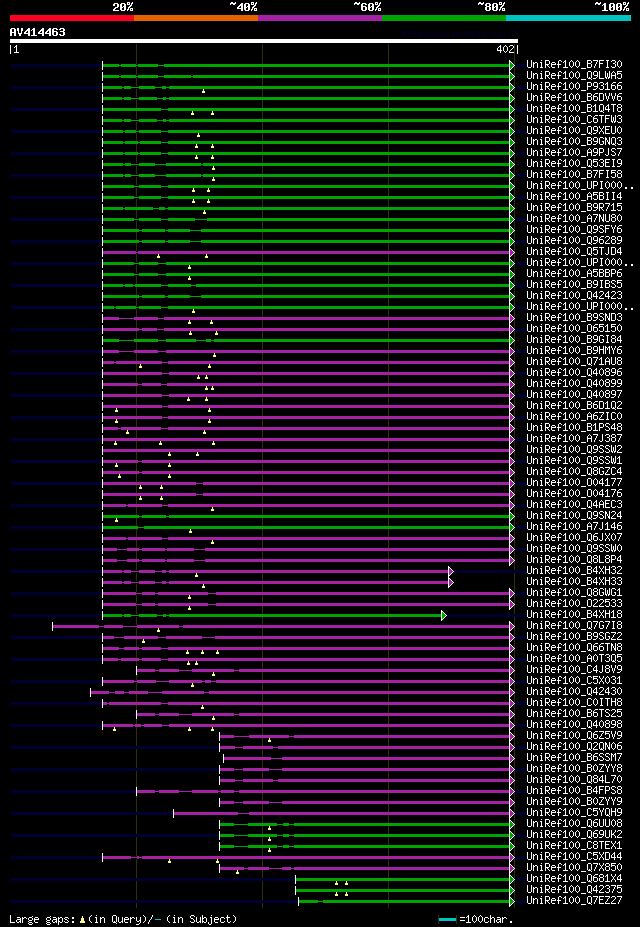This screenshot has height=927, width=640.
Task: Open hit UniRef100_B7FI30
Action: click(574, 64)
